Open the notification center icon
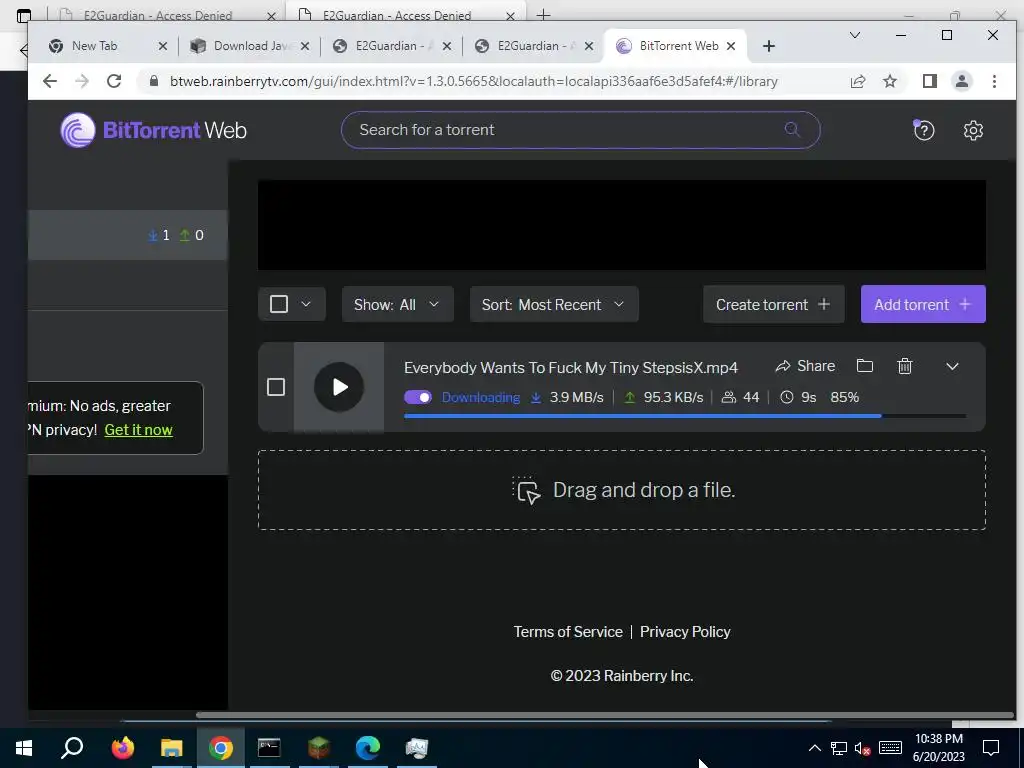 [991, 748]
